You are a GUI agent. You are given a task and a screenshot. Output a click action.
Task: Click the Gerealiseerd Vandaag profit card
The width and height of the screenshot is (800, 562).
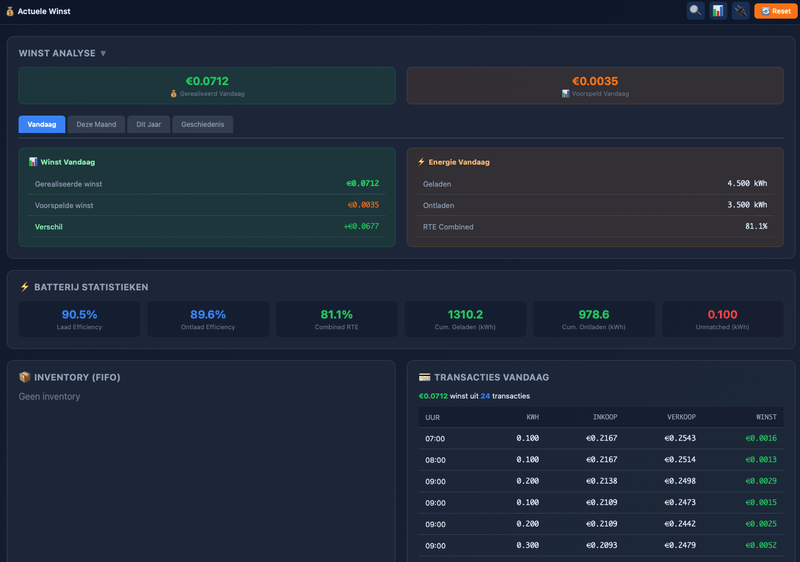pos(207,86)
